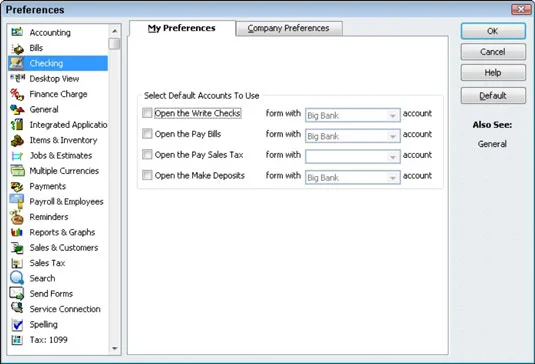The image size is (535, 364).
Task: Click the Tax: 1099 icon
Action: [x=17, y=340]
